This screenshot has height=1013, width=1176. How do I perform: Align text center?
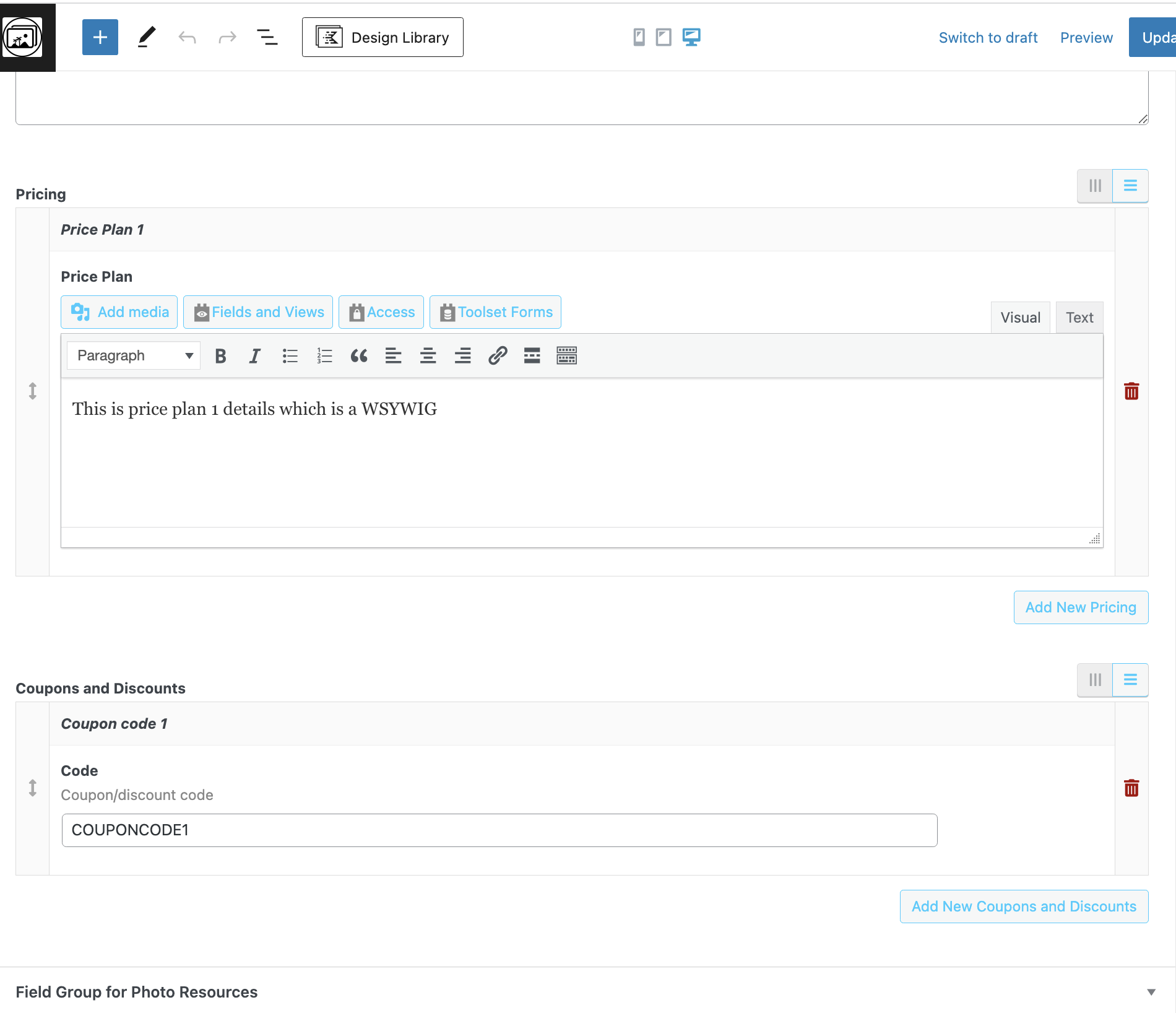click(x=428, y=356)
